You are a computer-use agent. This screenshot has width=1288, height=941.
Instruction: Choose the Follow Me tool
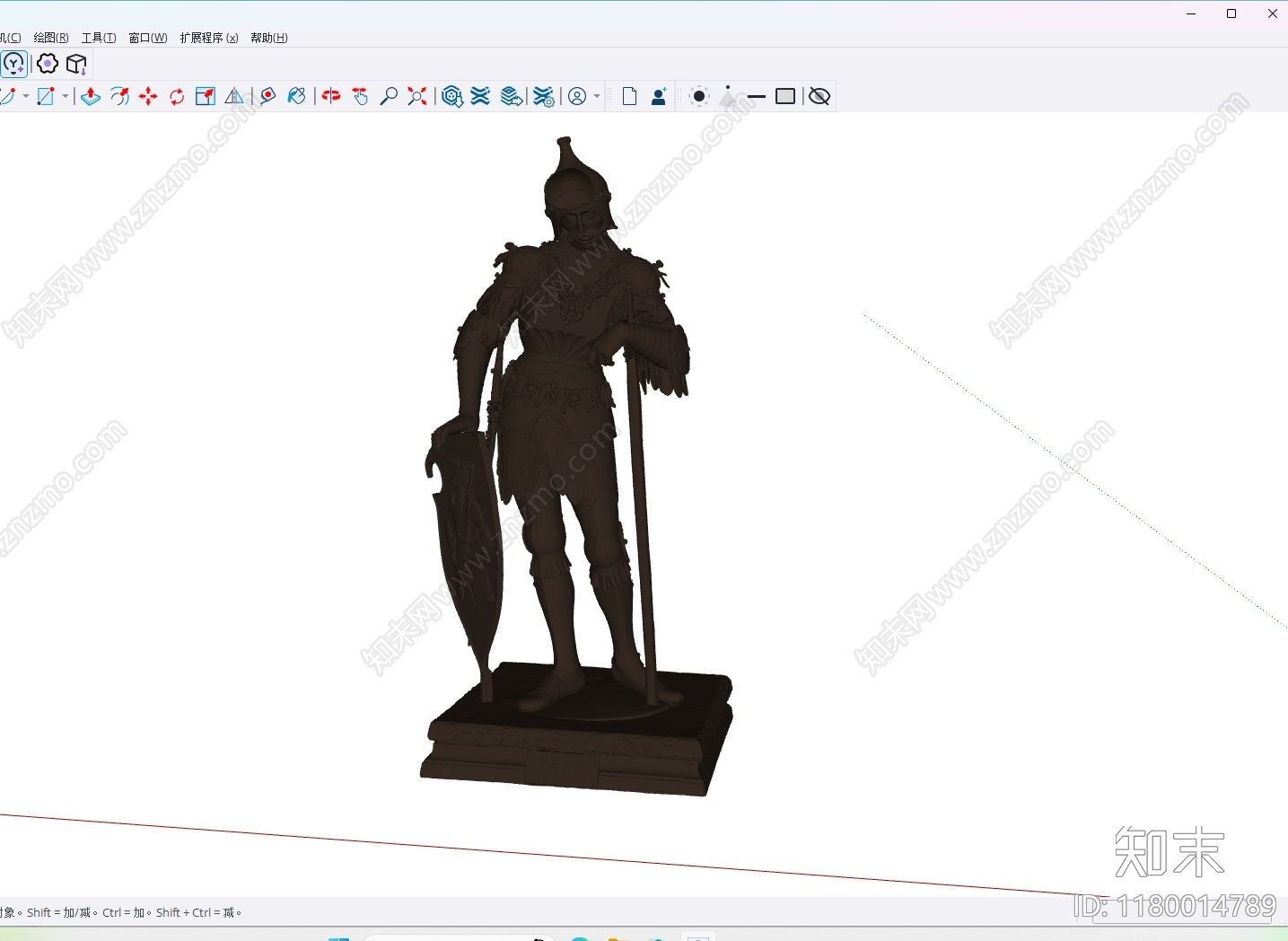(x=119, y=96)
